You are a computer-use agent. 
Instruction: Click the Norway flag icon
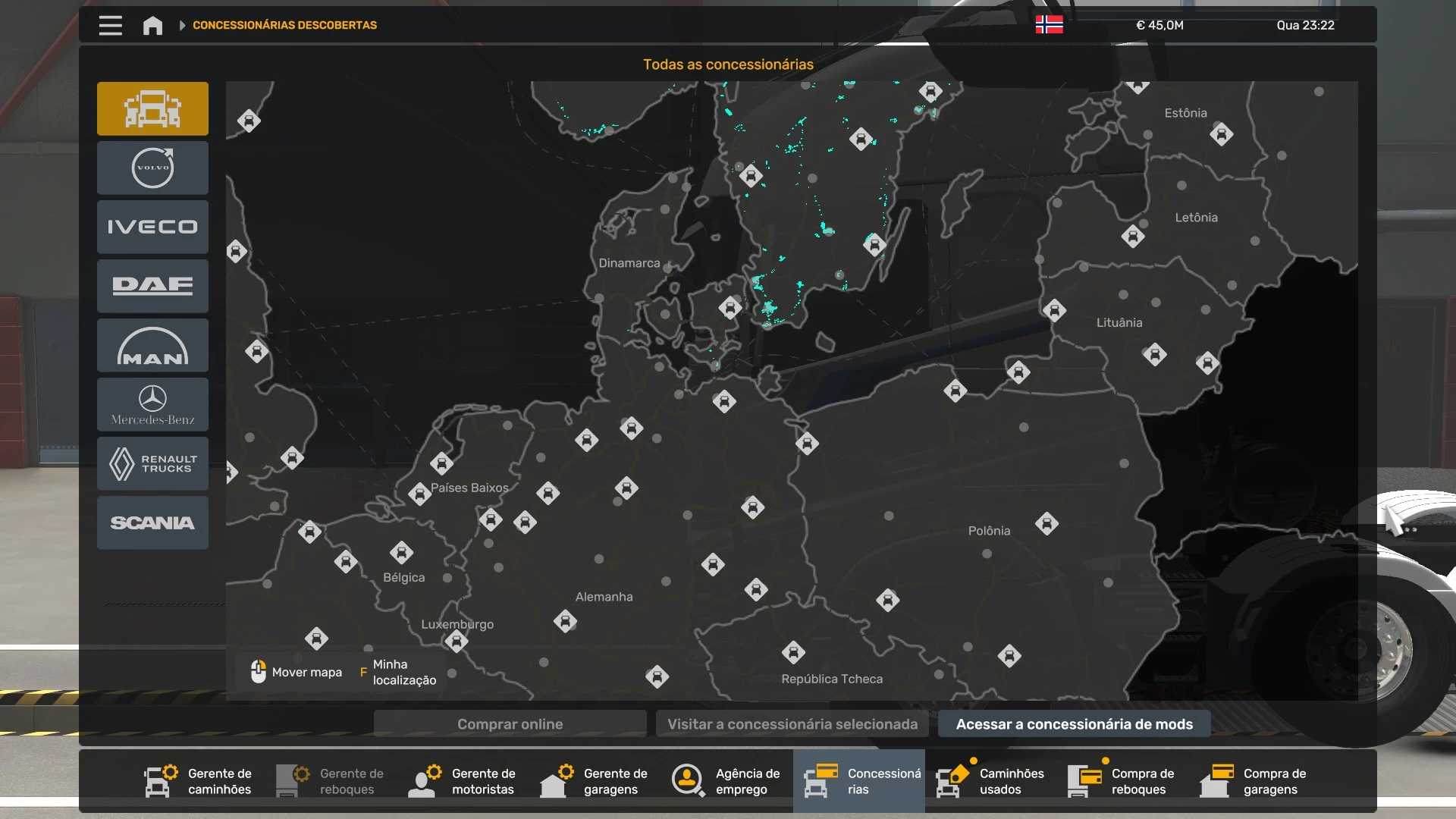point(1049,25)
